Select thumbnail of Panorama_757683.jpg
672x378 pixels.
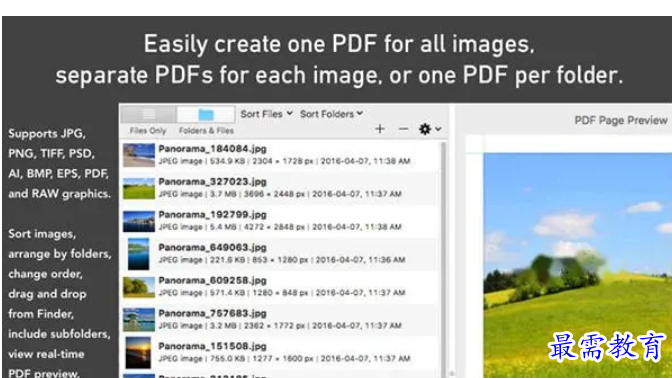pos(139,320)
